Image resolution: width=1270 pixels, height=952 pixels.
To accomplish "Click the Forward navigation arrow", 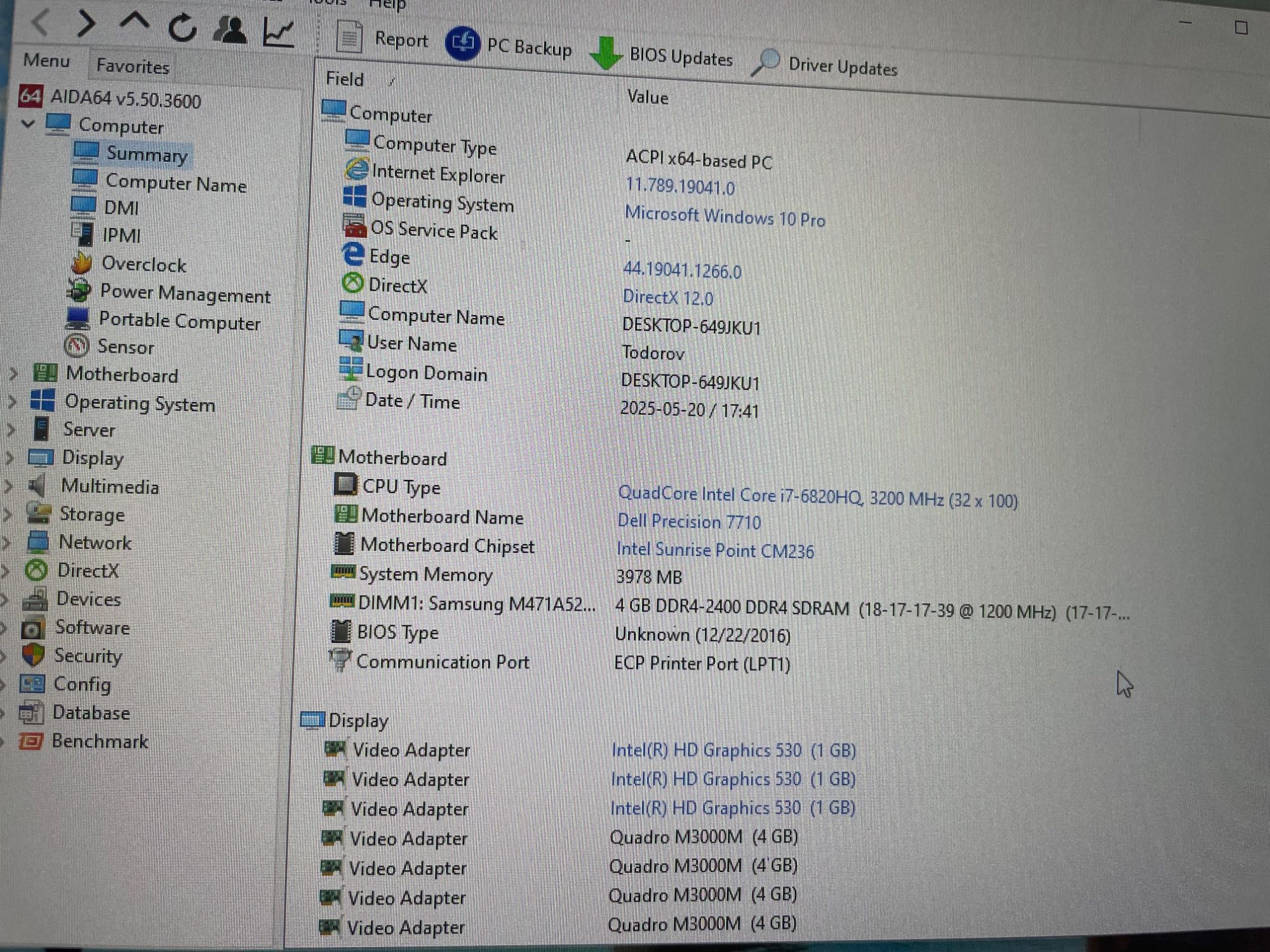I will (86, 23).
